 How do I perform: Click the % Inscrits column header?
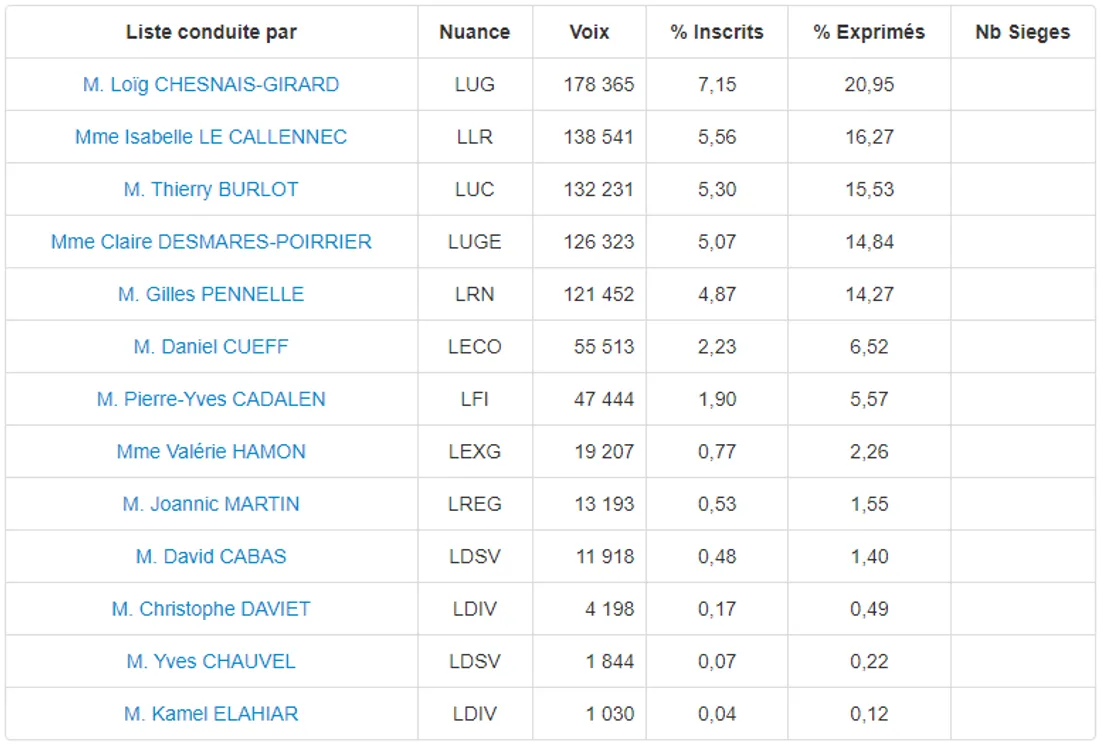(717, 32)
